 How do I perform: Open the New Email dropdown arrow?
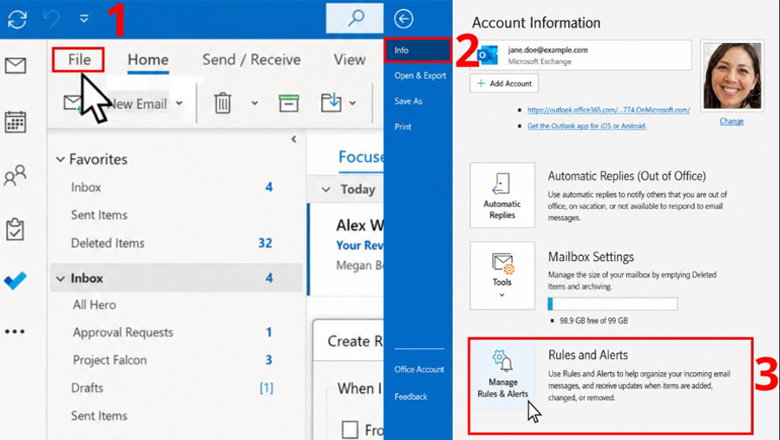pyautogui.click(x=180, y=103)
